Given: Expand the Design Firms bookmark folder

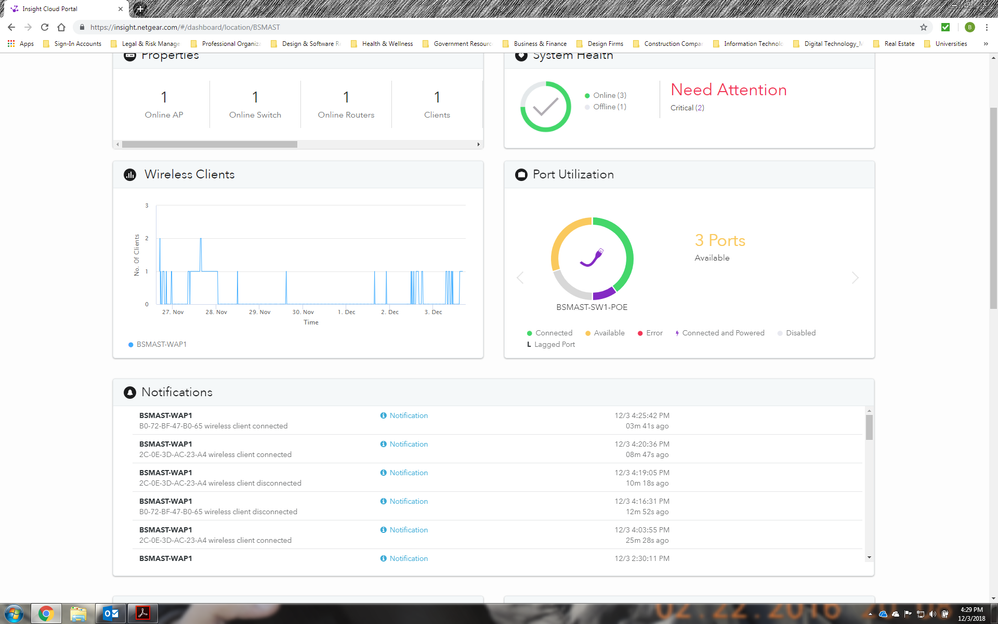Looking at the screenshot, I should pos(600,44).
